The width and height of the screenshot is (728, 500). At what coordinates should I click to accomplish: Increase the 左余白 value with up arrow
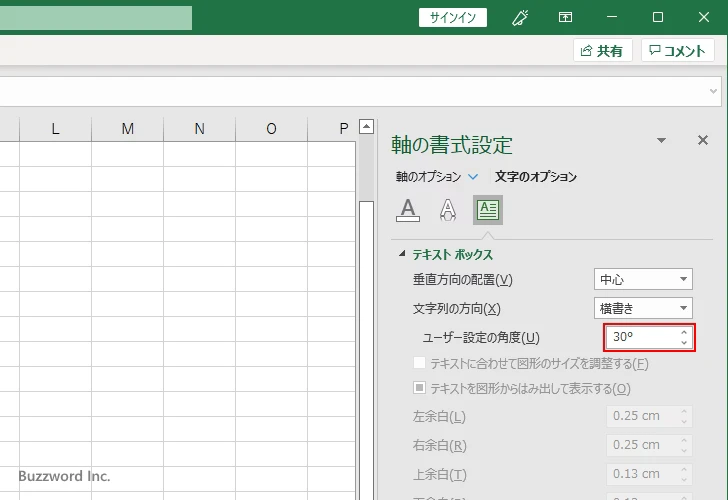click(684, 411)
